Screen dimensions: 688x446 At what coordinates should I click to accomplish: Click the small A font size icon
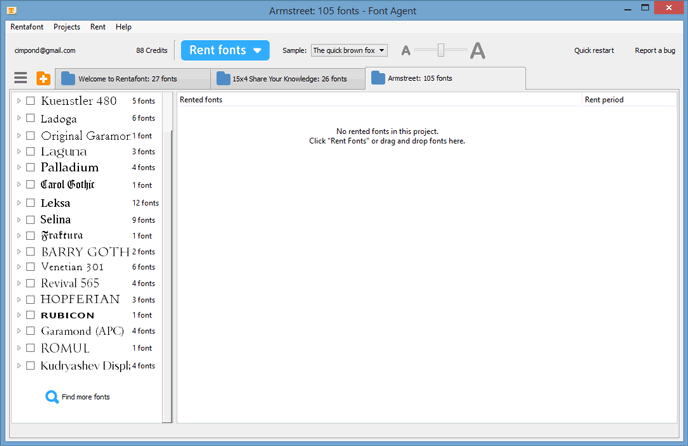point(406,51)
